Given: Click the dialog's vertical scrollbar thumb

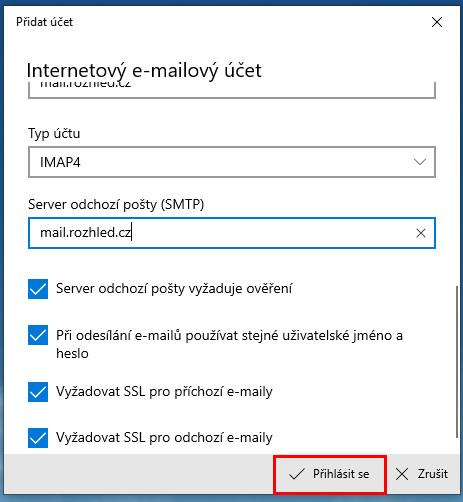Looking at the screenshot, I should coord(456,362).
